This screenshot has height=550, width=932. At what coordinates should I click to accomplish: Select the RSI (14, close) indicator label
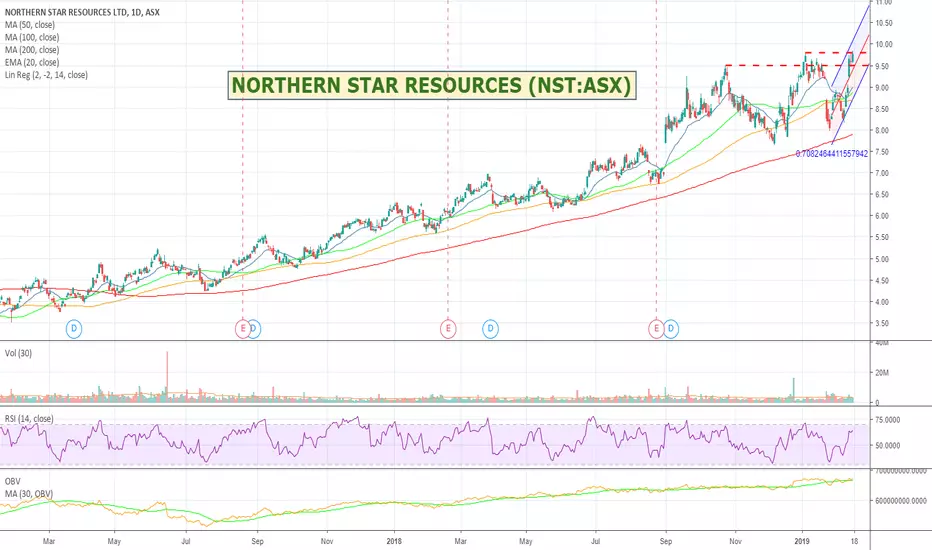tap(29, 419)
